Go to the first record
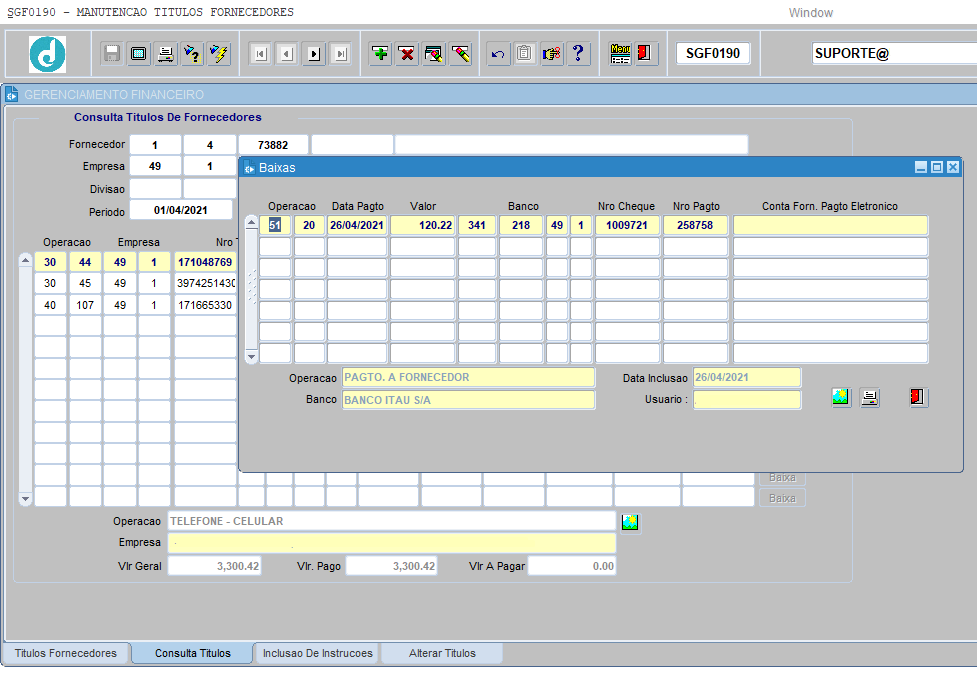 click(x=260, y=54)
